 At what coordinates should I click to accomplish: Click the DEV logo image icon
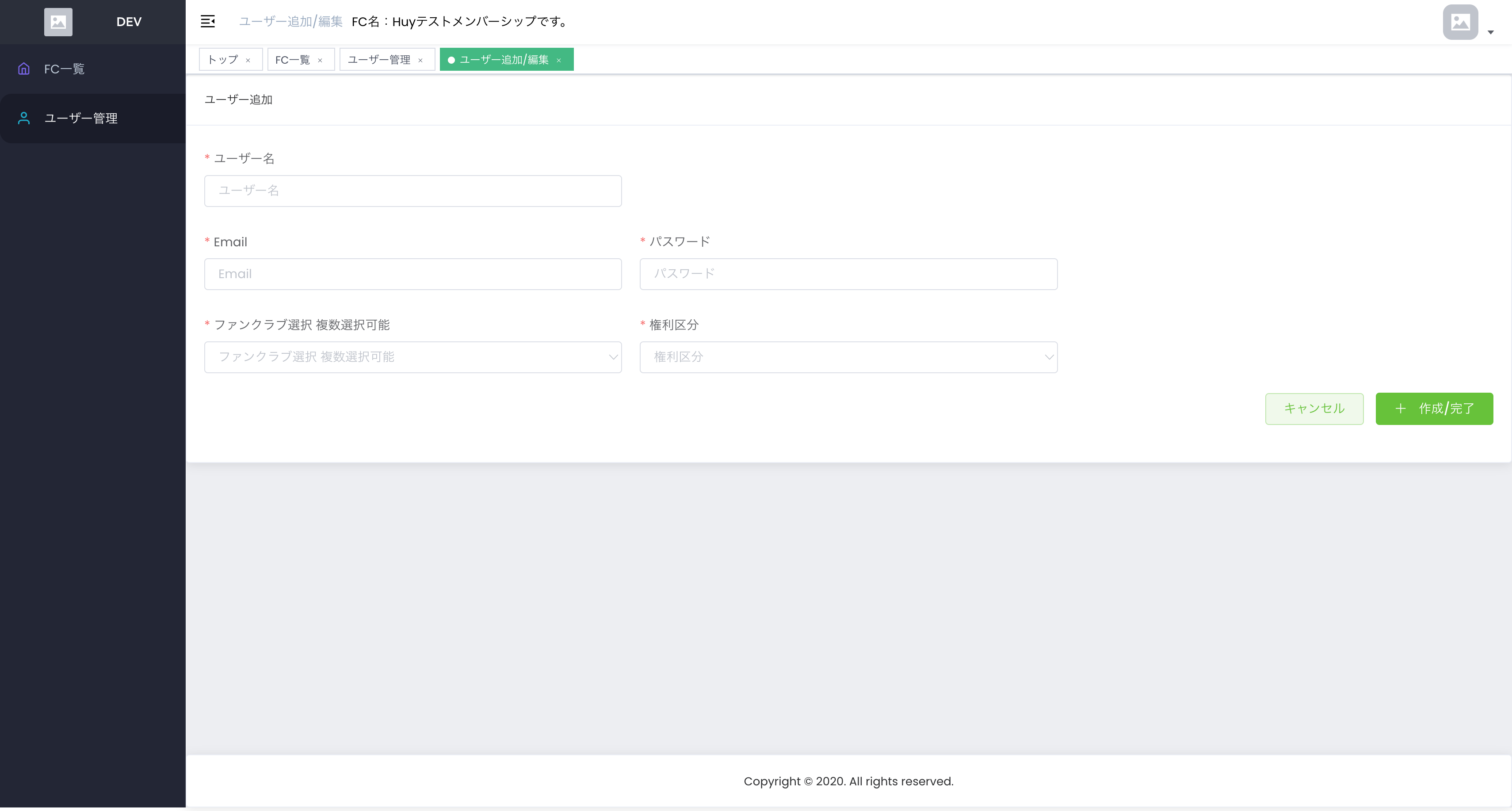58,22
